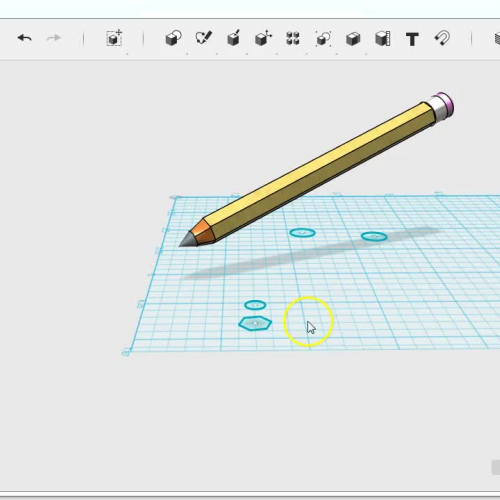
Task: Open the Pattern tool with four small cubes
Action: [293, 38]
